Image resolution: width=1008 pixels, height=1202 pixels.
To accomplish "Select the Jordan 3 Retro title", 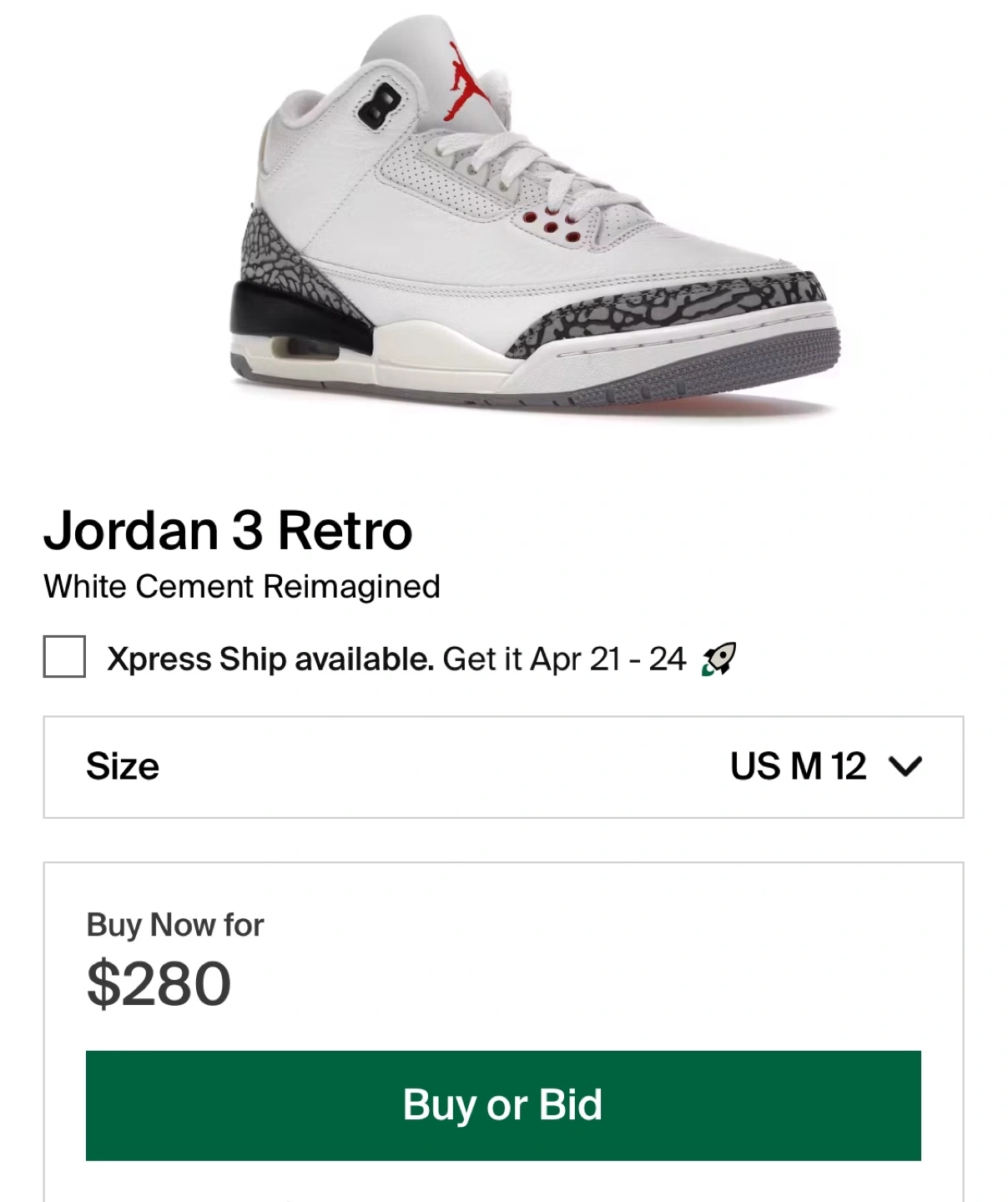I will coord(228,530).
